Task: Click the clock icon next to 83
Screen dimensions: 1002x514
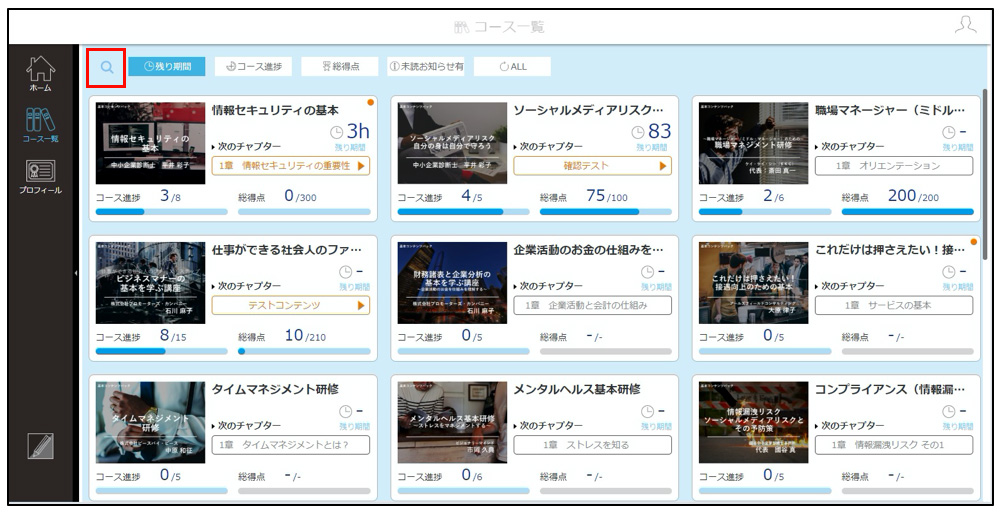Action: point(638,132)
